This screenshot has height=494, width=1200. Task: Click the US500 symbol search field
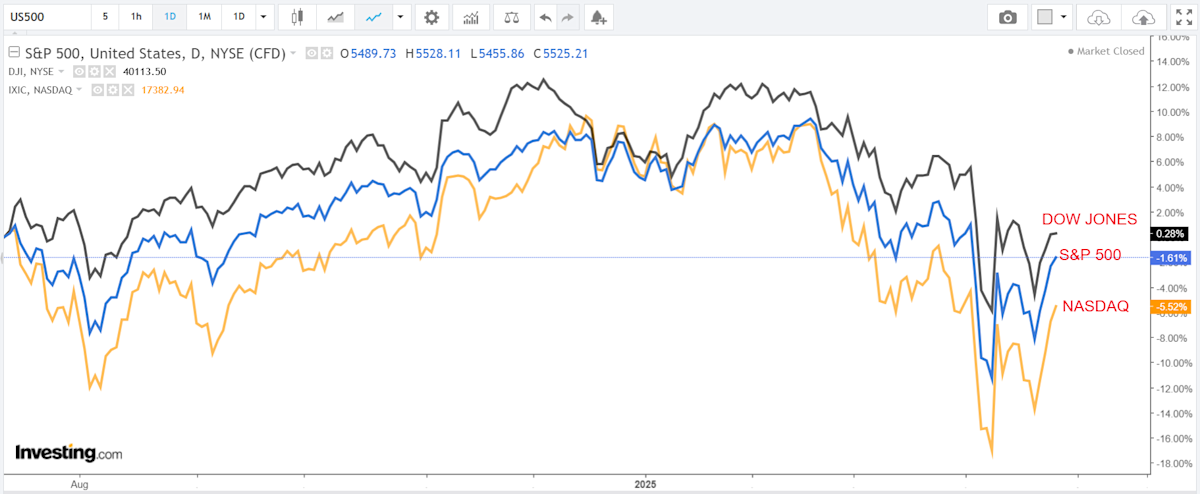pos(45,17)
